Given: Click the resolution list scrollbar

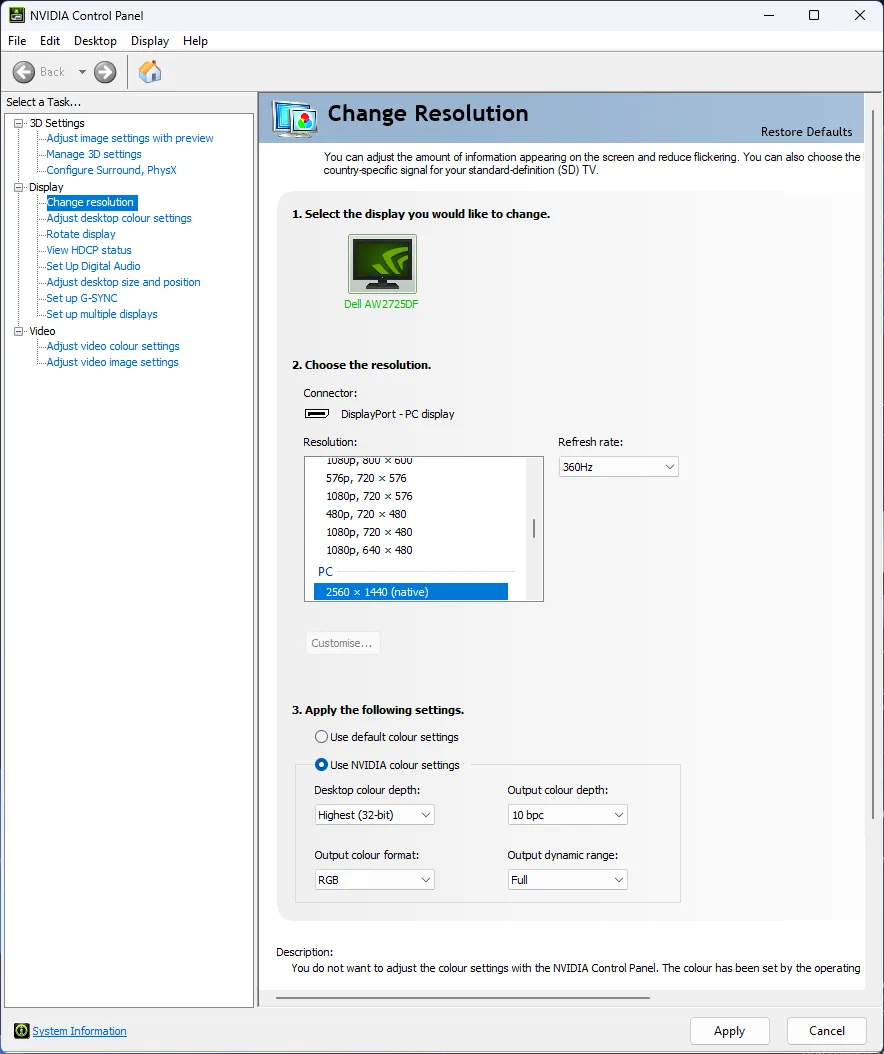Looking at the screenshot, I should click(534, 529).
